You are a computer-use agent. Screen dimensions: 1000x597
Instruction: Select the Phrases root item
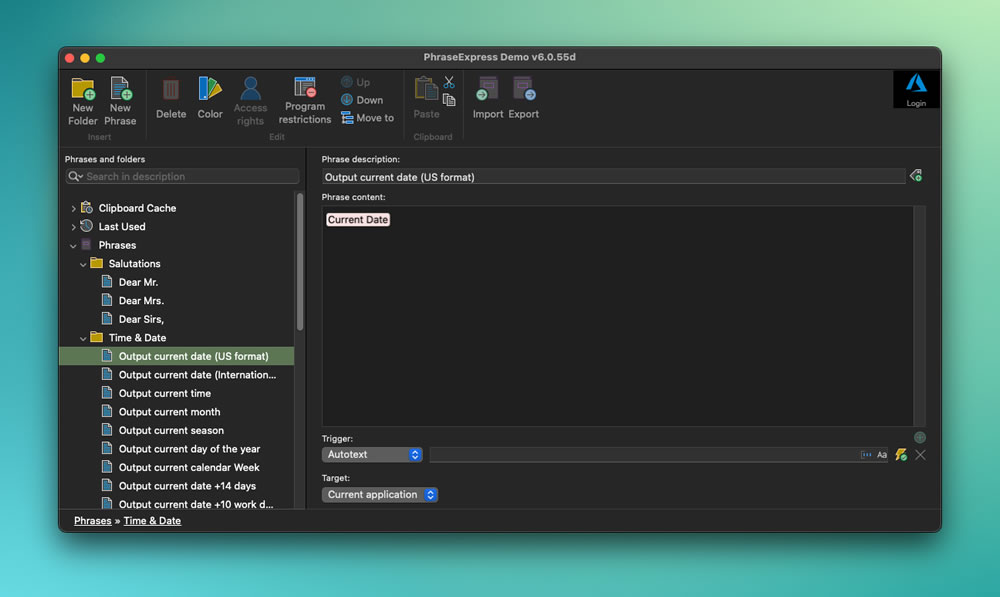(117, 245)
